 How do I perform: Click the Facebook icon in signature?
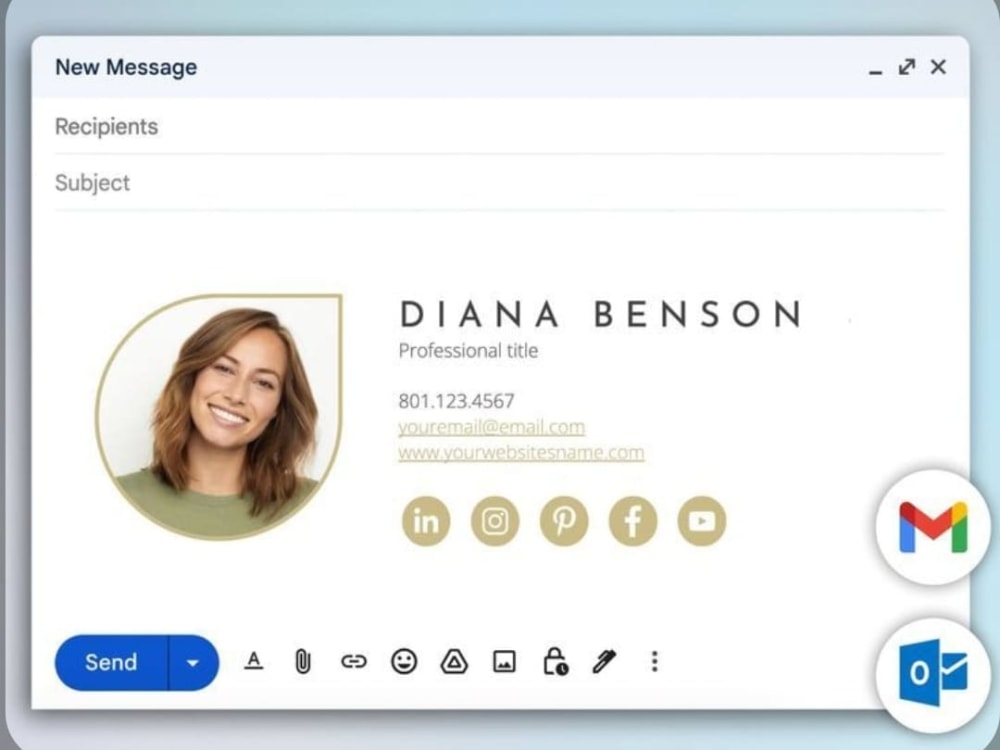(633, 521)
